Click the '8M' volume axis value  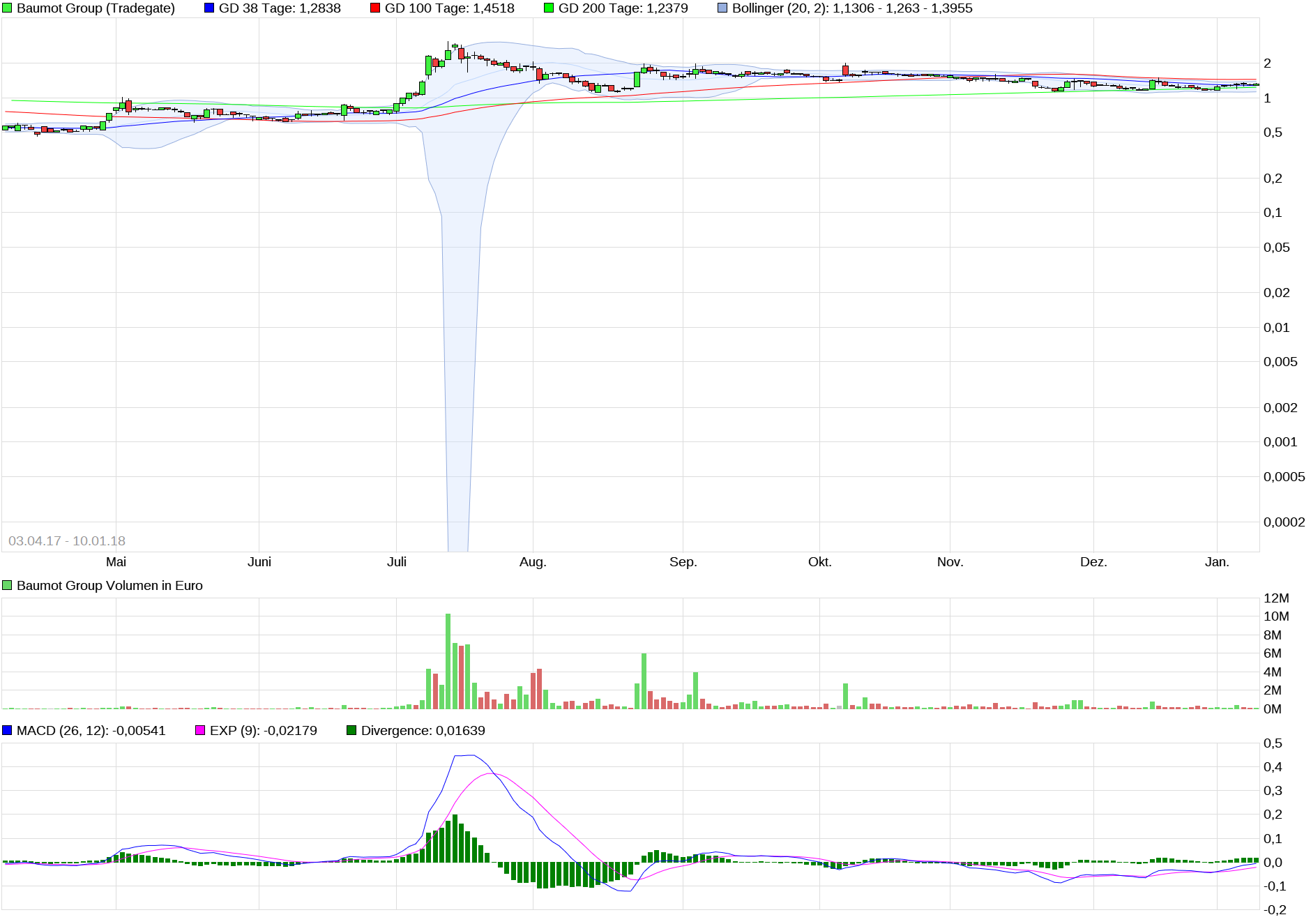tap(1273, 635)
